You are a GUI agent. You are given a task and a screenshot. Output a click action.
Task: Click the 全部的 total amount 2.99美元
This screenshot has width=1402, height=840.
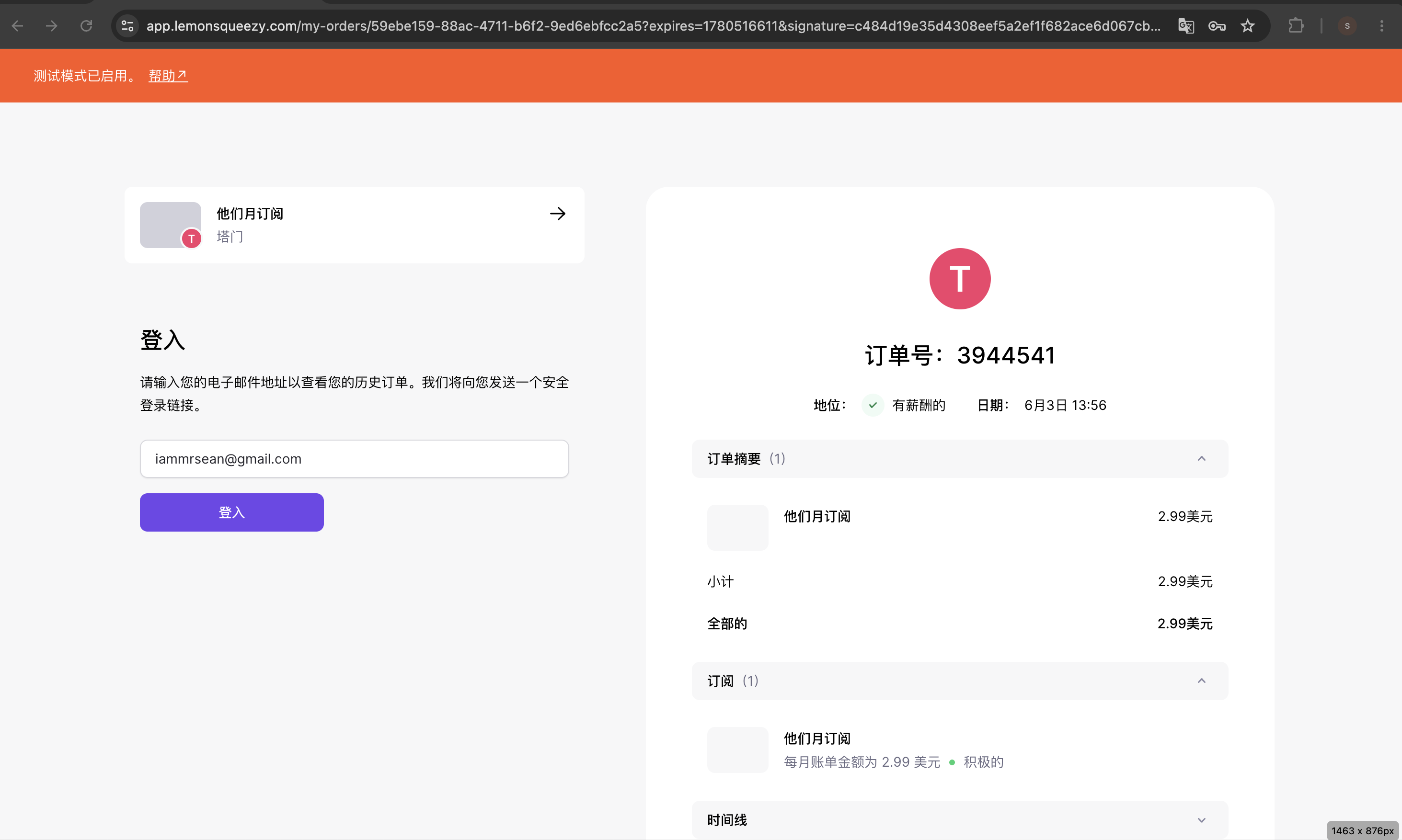pyautogui.click(x=1184, y=623)
